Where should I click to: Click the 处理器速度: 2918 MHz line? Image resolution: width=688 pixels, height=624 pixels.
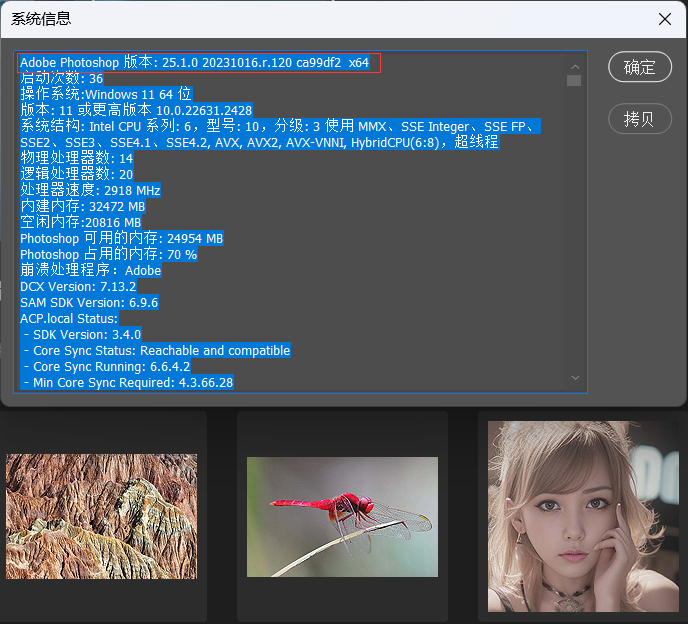point(90,190)
